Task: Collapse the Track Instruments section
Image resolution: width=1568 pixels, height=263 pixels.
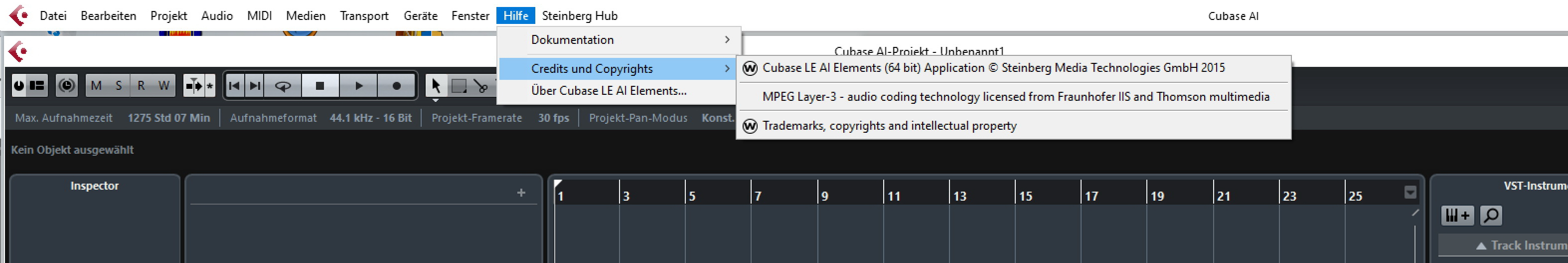Action: (1482, 246)
